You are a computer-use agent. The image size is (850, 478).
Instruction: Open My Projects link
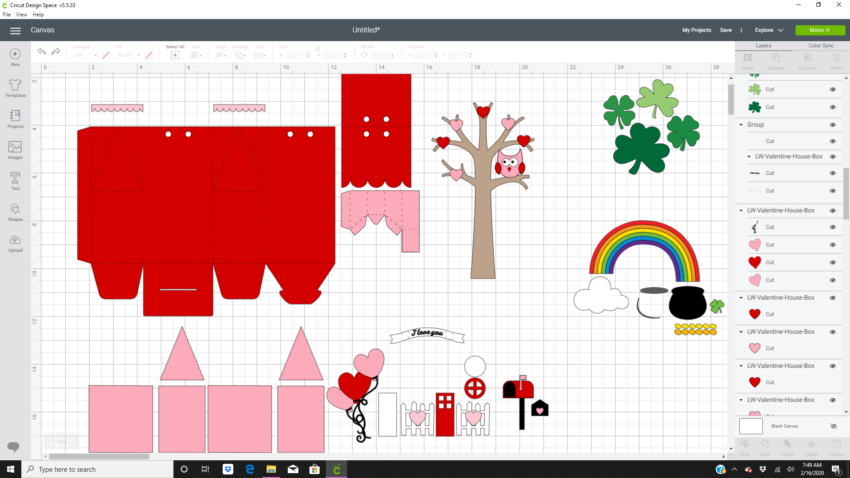(696, 30)
